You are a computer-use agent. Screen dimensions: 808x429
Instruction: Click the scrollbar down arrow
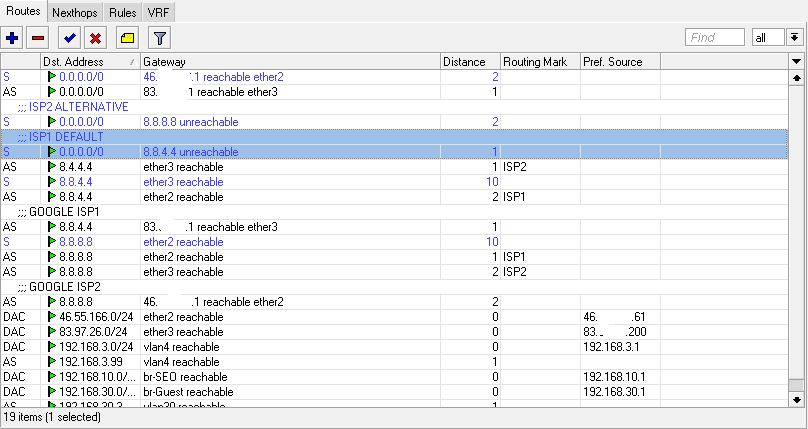796,398
